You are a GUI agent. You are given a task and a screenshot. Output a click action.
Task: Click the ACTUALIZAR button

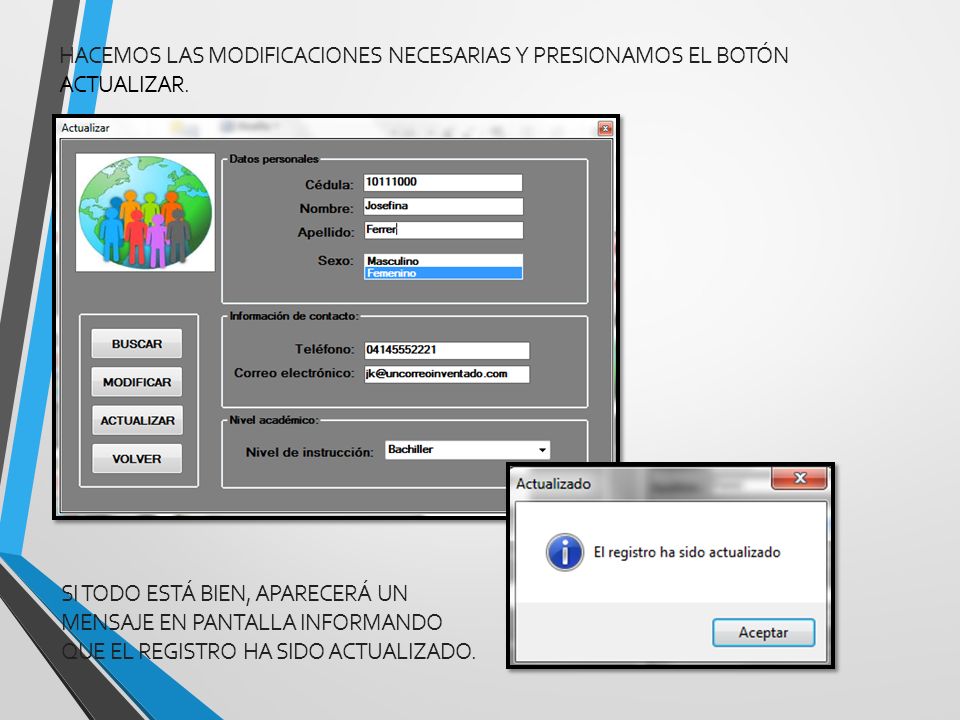137,421
